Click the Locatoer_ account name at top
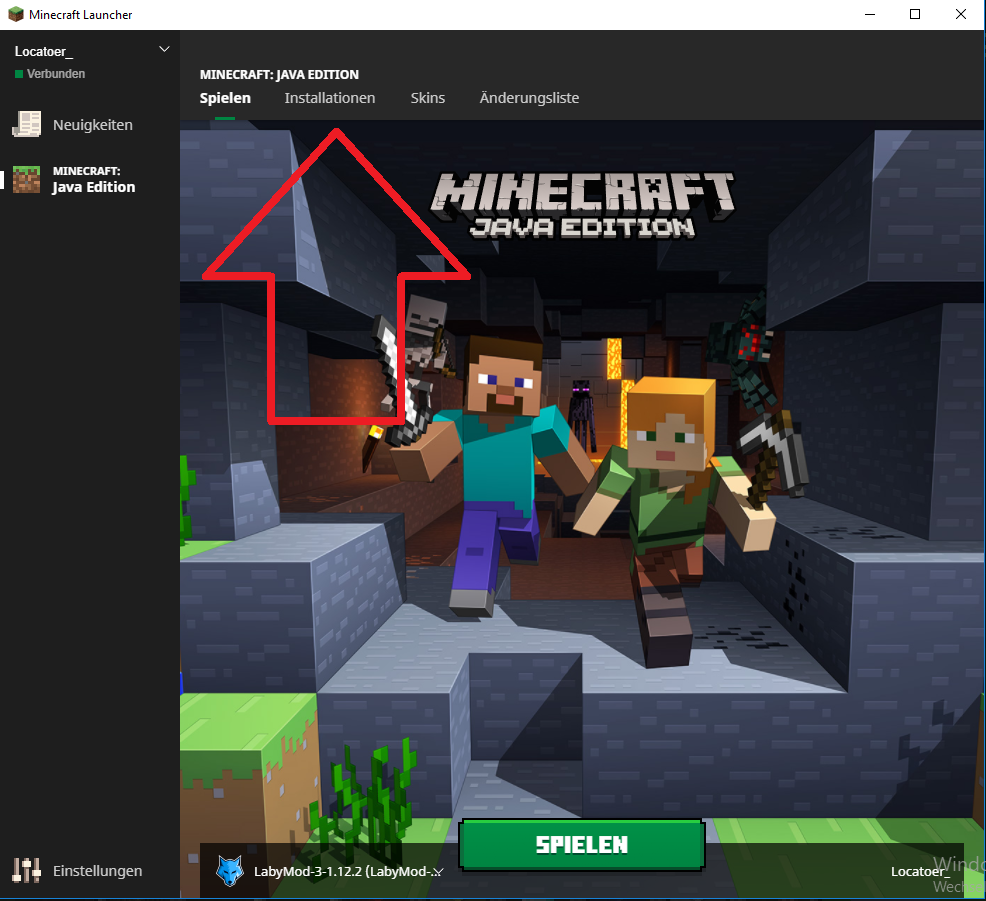Image resolution: width=986 pixels, height=901 pixels. [x=44, y=52]
